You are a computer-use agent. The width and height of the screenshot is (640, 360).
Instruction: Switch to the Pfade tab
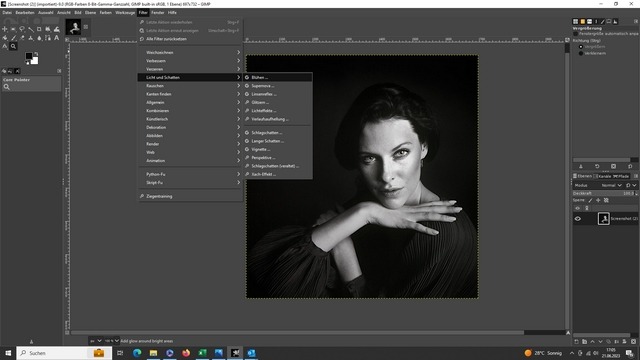[x=621, y=176]
